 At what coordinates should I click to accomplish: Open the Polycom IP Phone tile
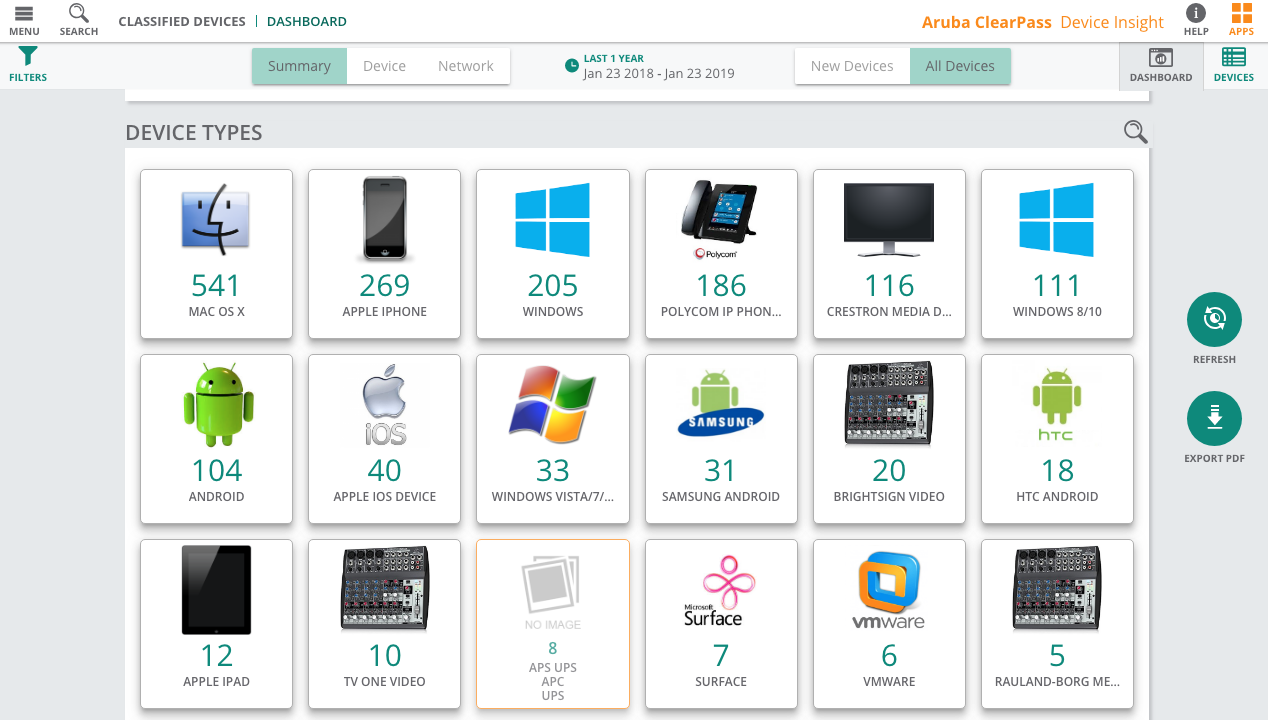[x=721, y=254]
